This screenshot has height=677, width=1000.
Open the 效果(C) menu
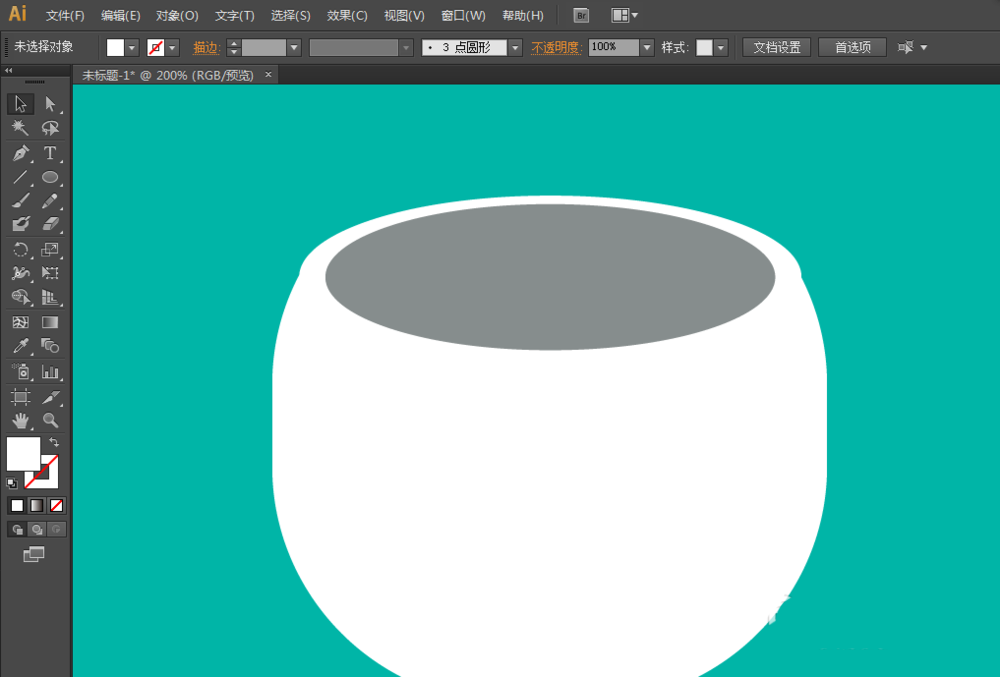(x=347, y=16)
